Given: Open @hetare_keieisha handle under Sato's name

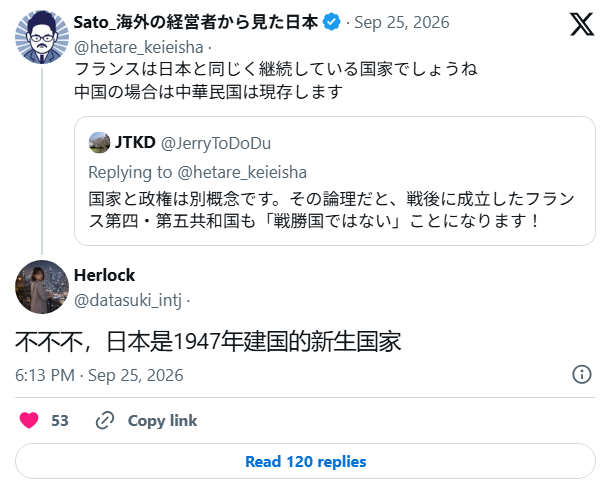Looking at the screenshot, I should pyautogui.click(x=138, y=47).
